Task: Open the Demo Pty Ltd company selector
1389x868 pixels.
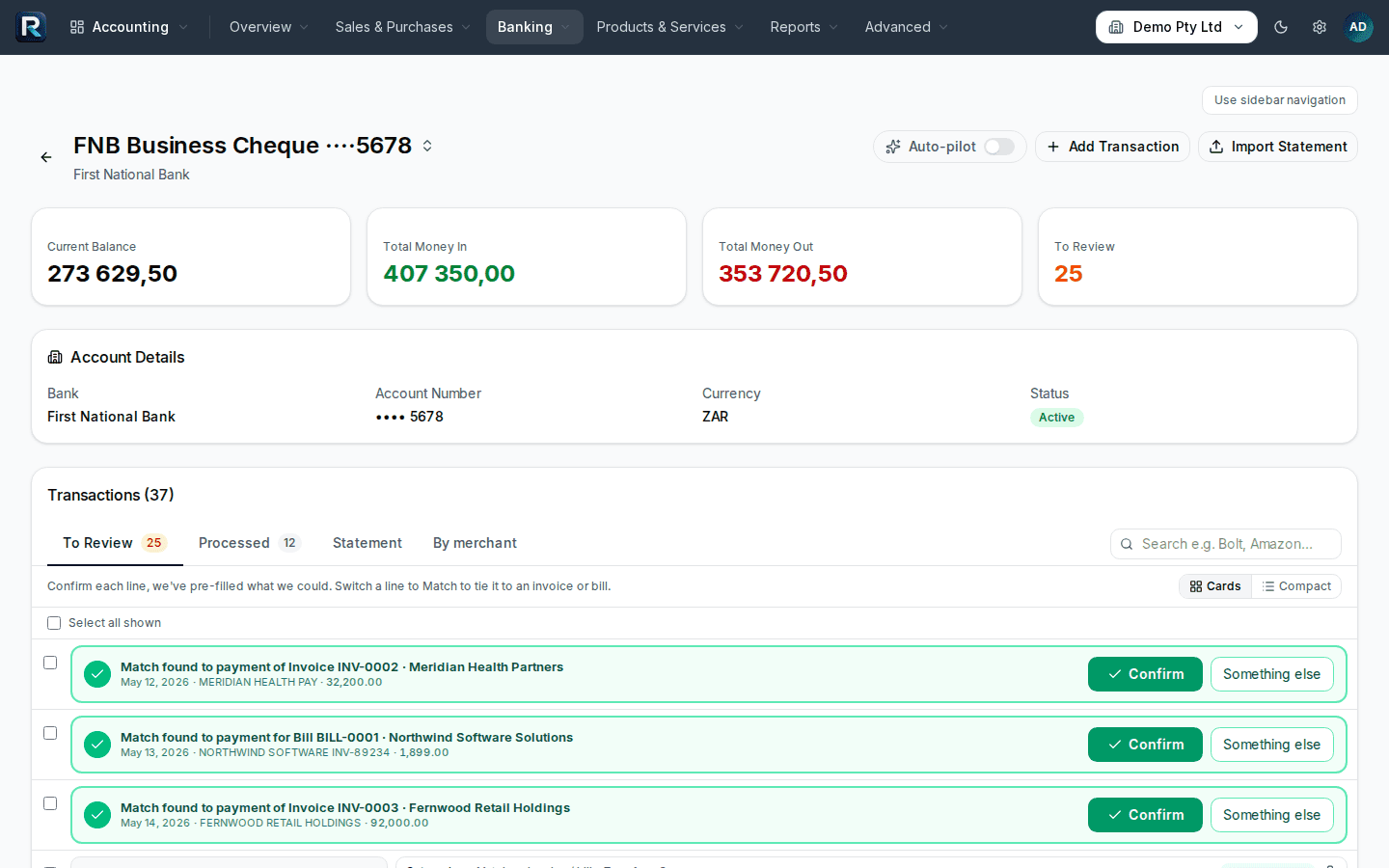Action: [1177, 27]
